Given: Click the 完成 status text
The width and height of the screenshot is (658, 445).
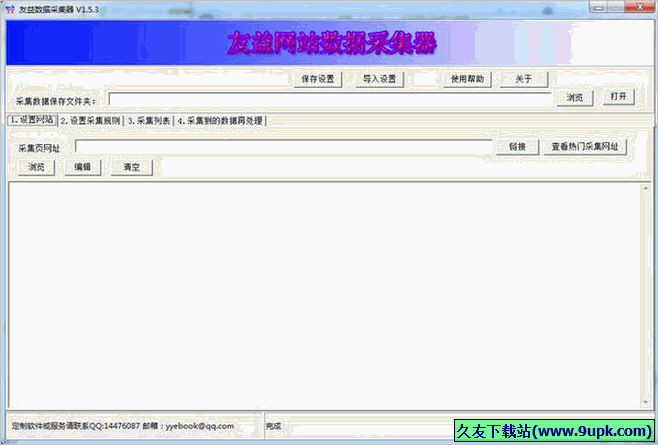Looking at the screenshot, I should click(x=273, y=426).
